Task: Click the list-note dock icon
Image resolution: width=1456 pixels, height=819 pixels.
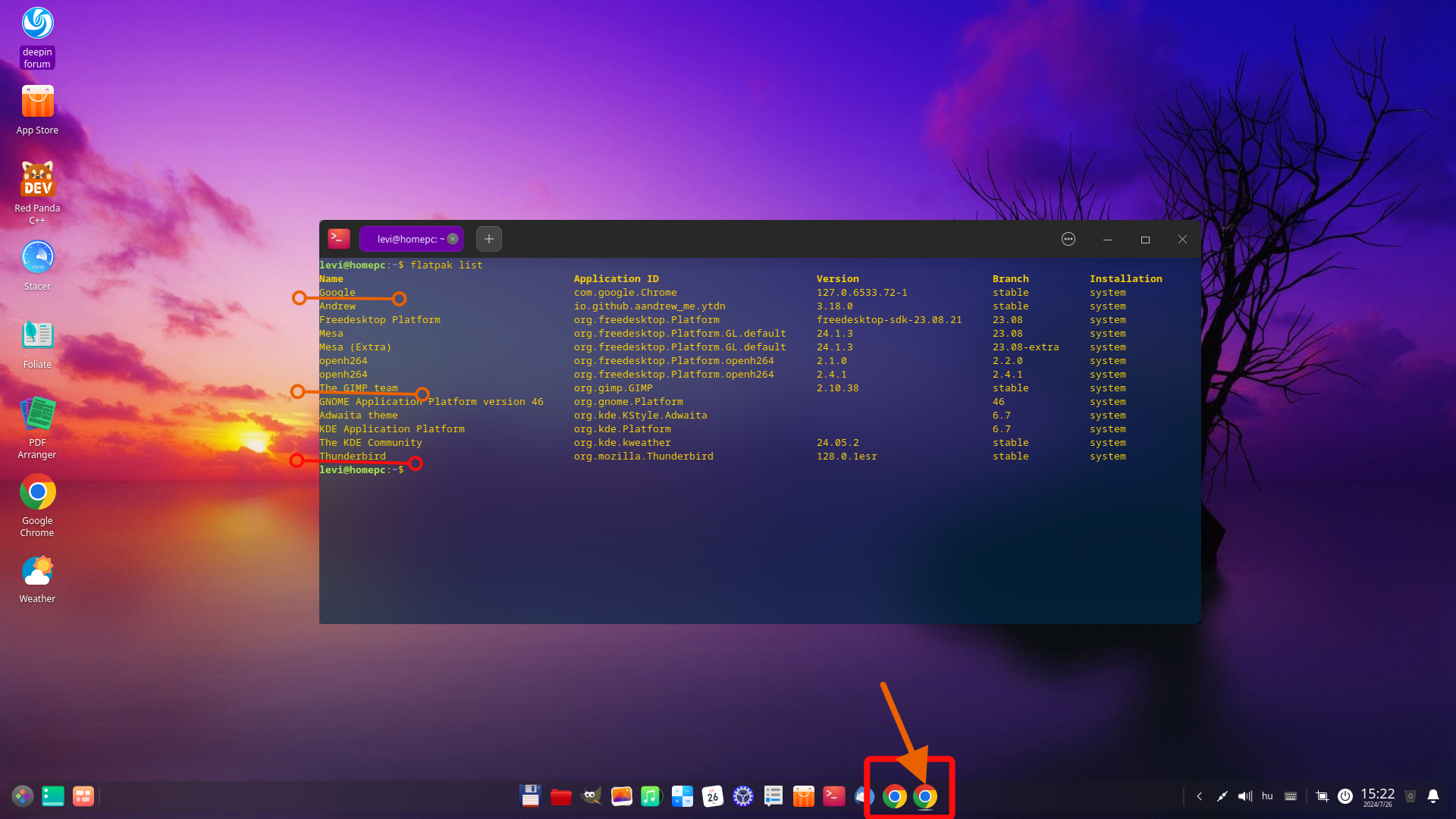Action: [x=773, y=796]
